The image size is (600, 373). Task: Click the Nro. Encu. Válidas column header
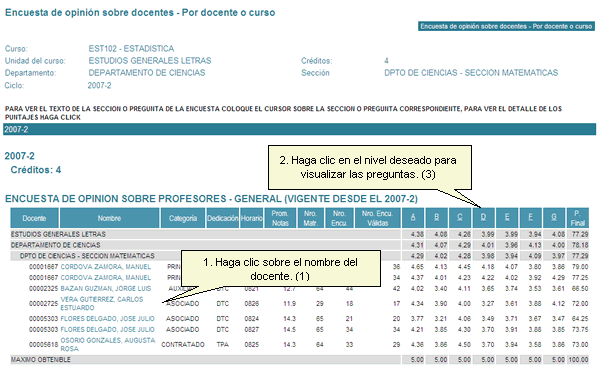click(377, 218)
